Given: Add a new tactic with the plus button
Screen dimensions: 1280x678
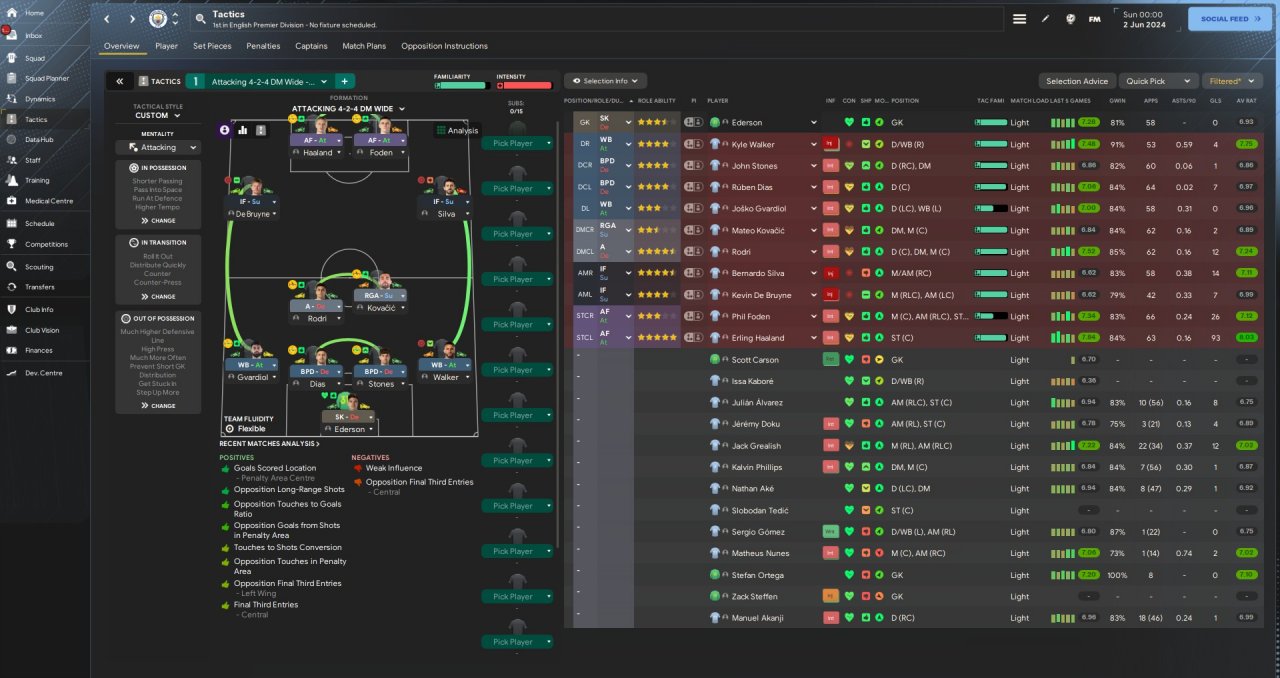Looking at the screenshot, I should click(343, 81).
